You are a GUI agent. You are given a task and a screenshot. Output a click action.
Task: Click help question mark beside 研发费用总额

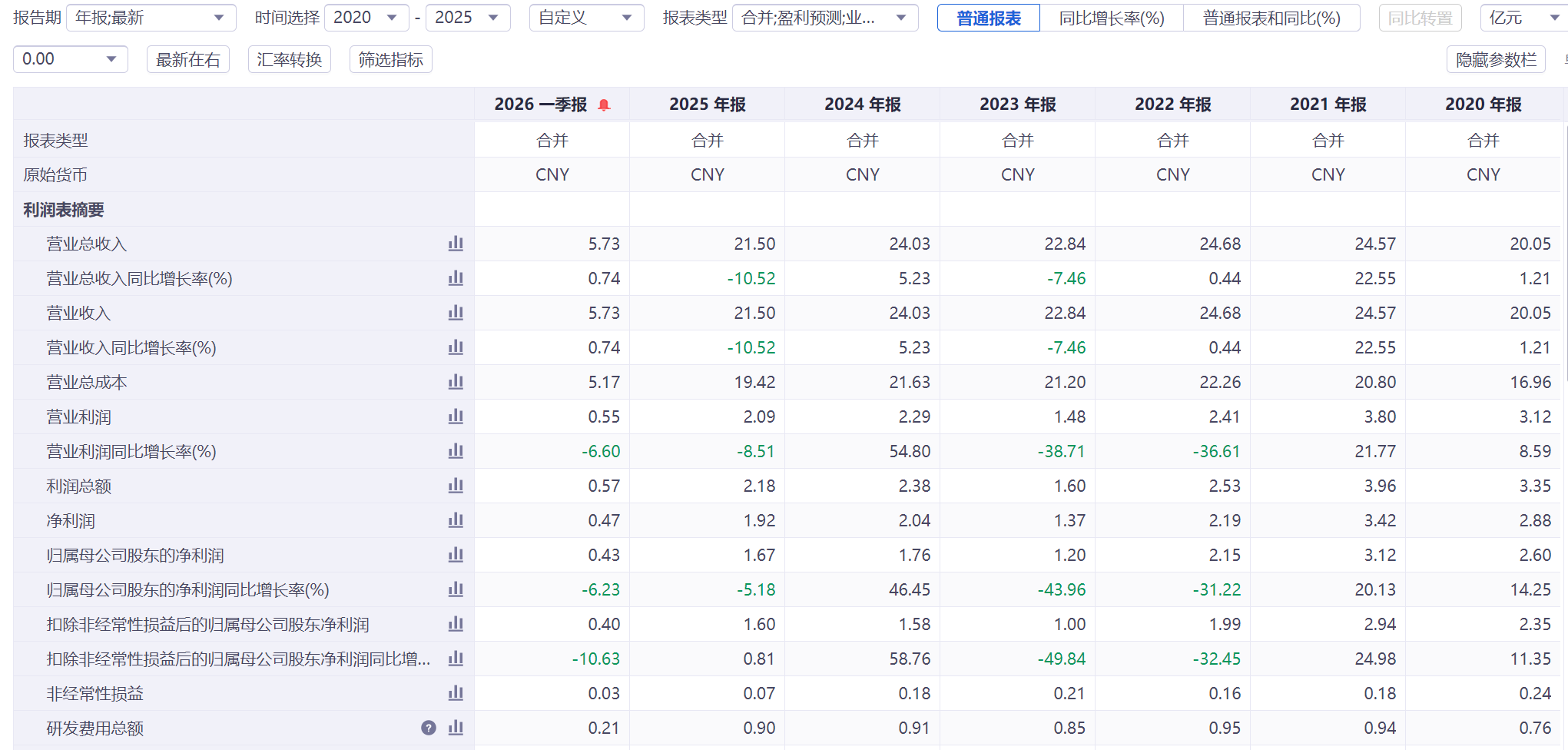coord(429,728)
